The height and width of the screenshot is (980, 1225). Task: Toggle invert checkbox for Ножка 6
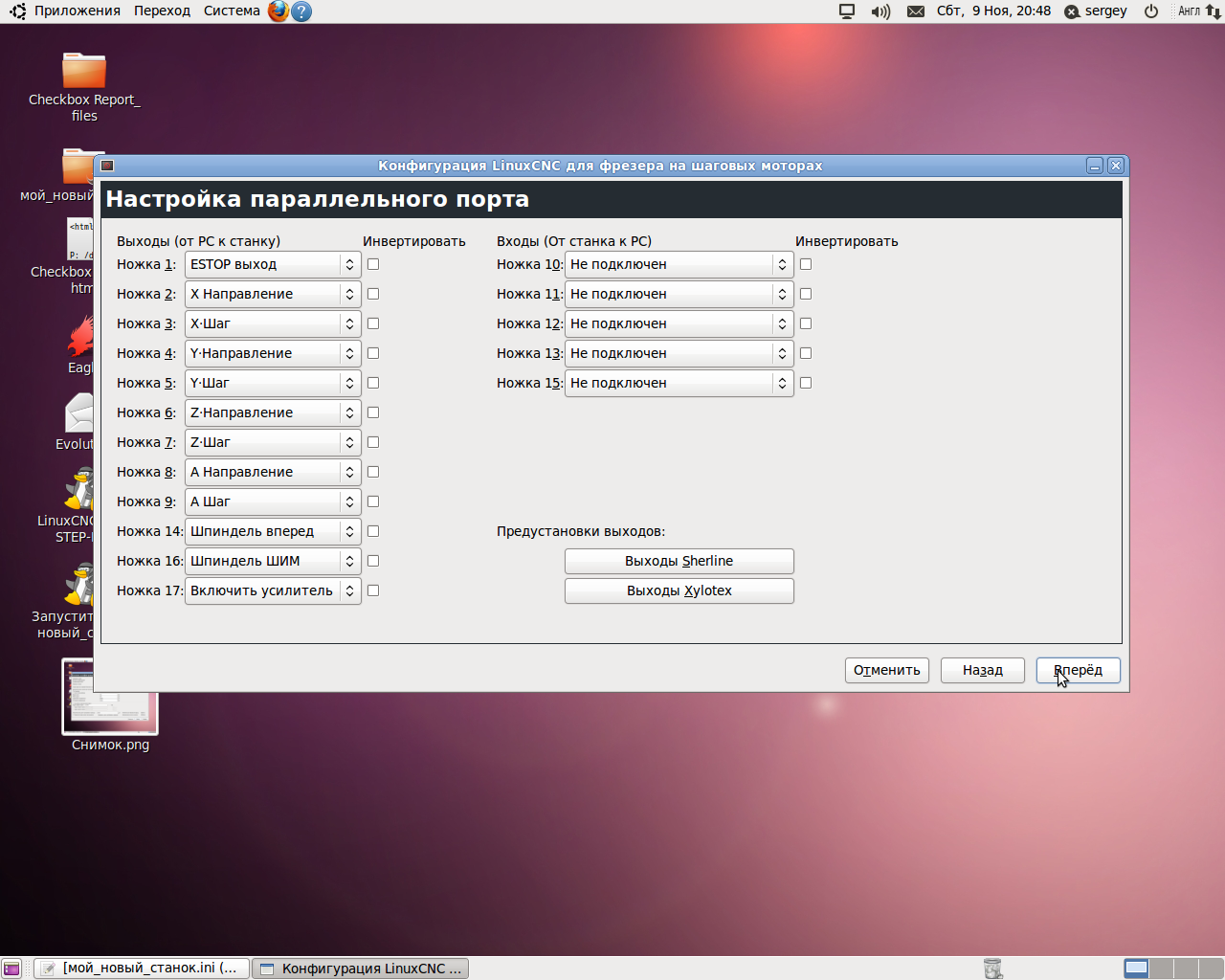(373, 412)
